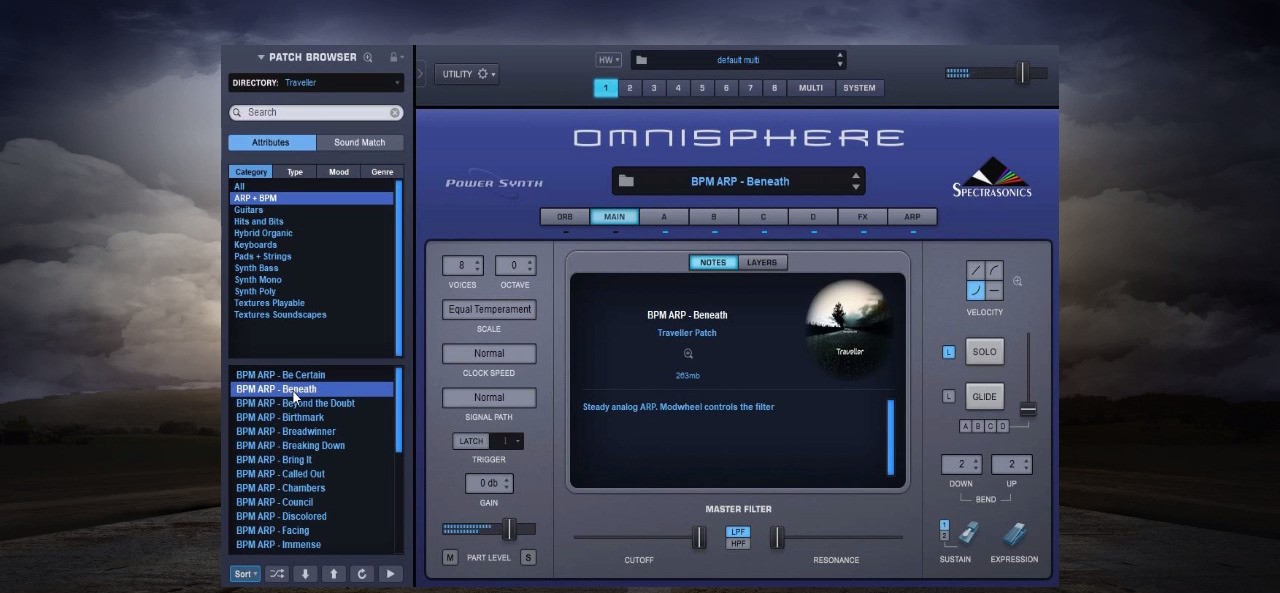Toggle the LATCH trigger button

pos(471,441)
